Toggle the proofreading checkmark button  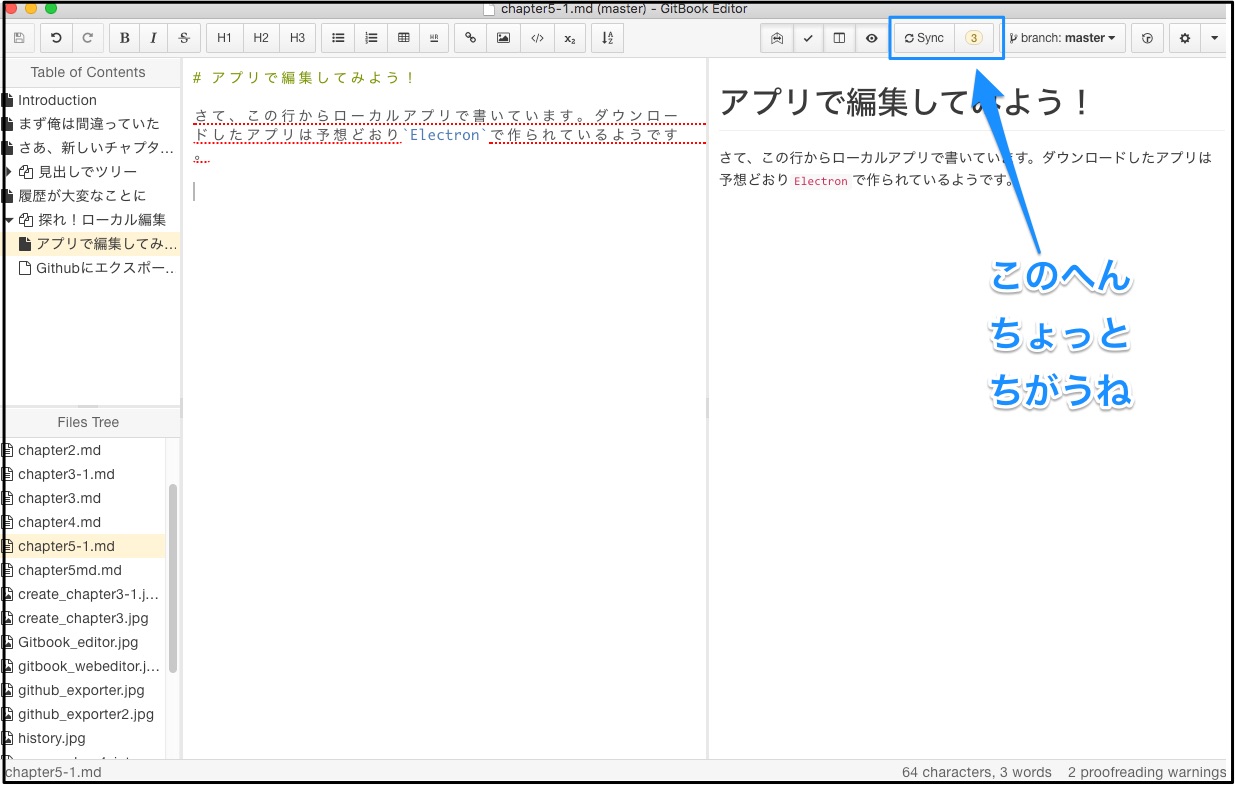[808, 38]
